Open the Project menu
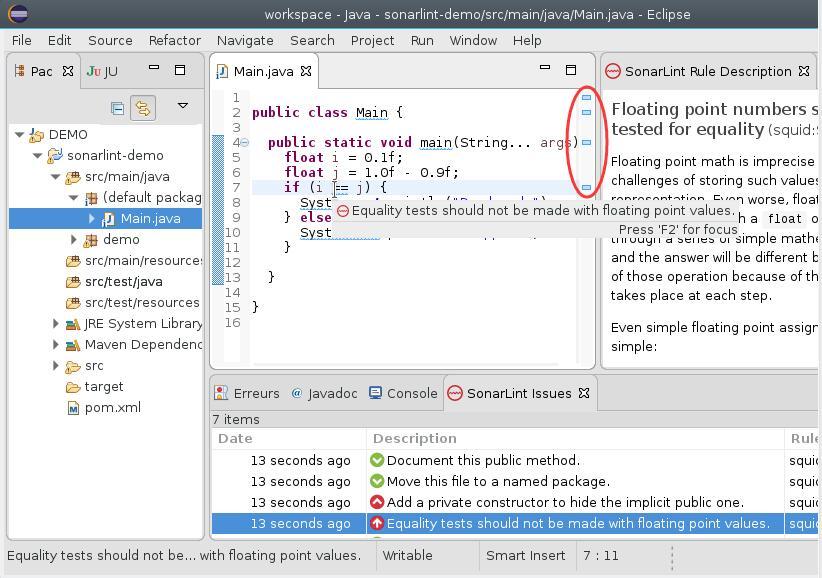822x578 pixels. [x=372, y=40]
